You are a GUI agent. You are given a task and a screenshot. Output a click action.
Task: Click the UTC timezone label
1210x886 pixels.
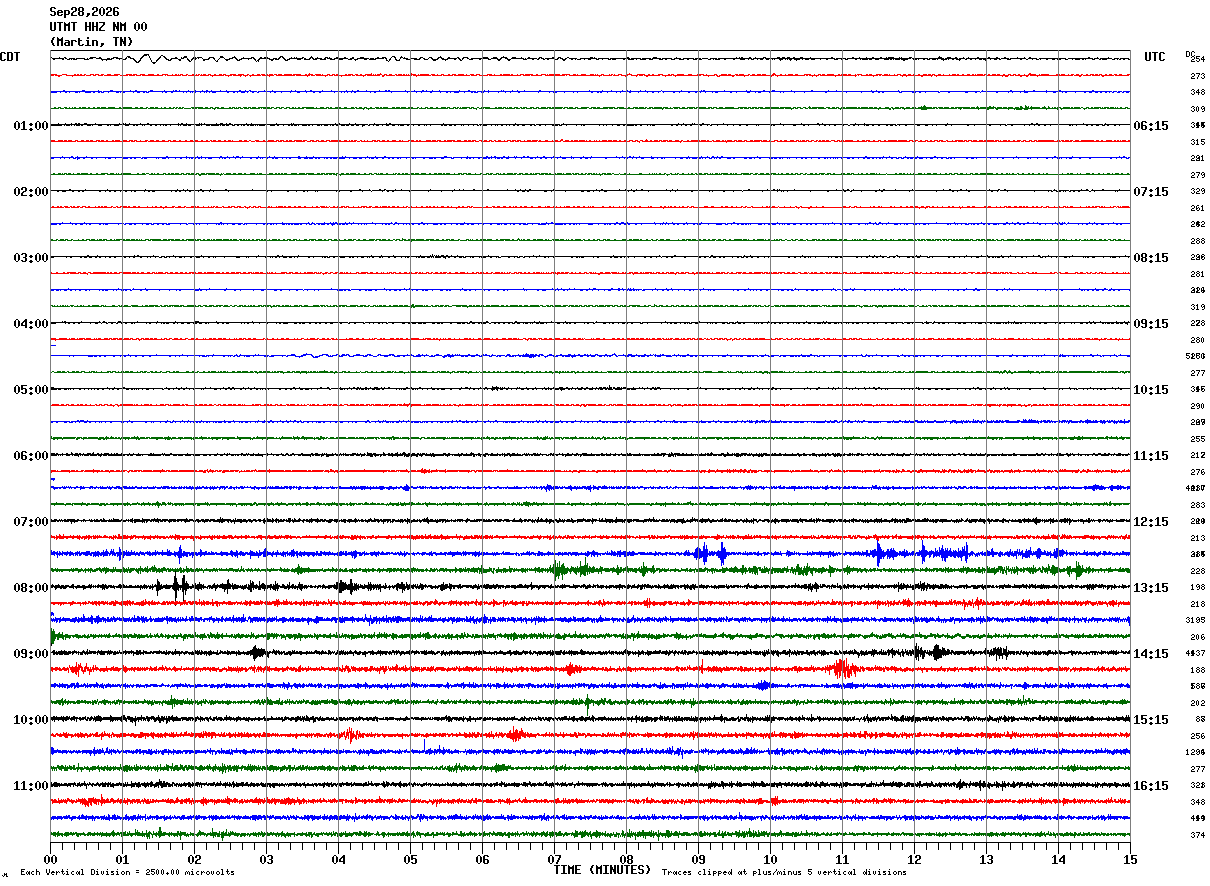click(1155, 57)
